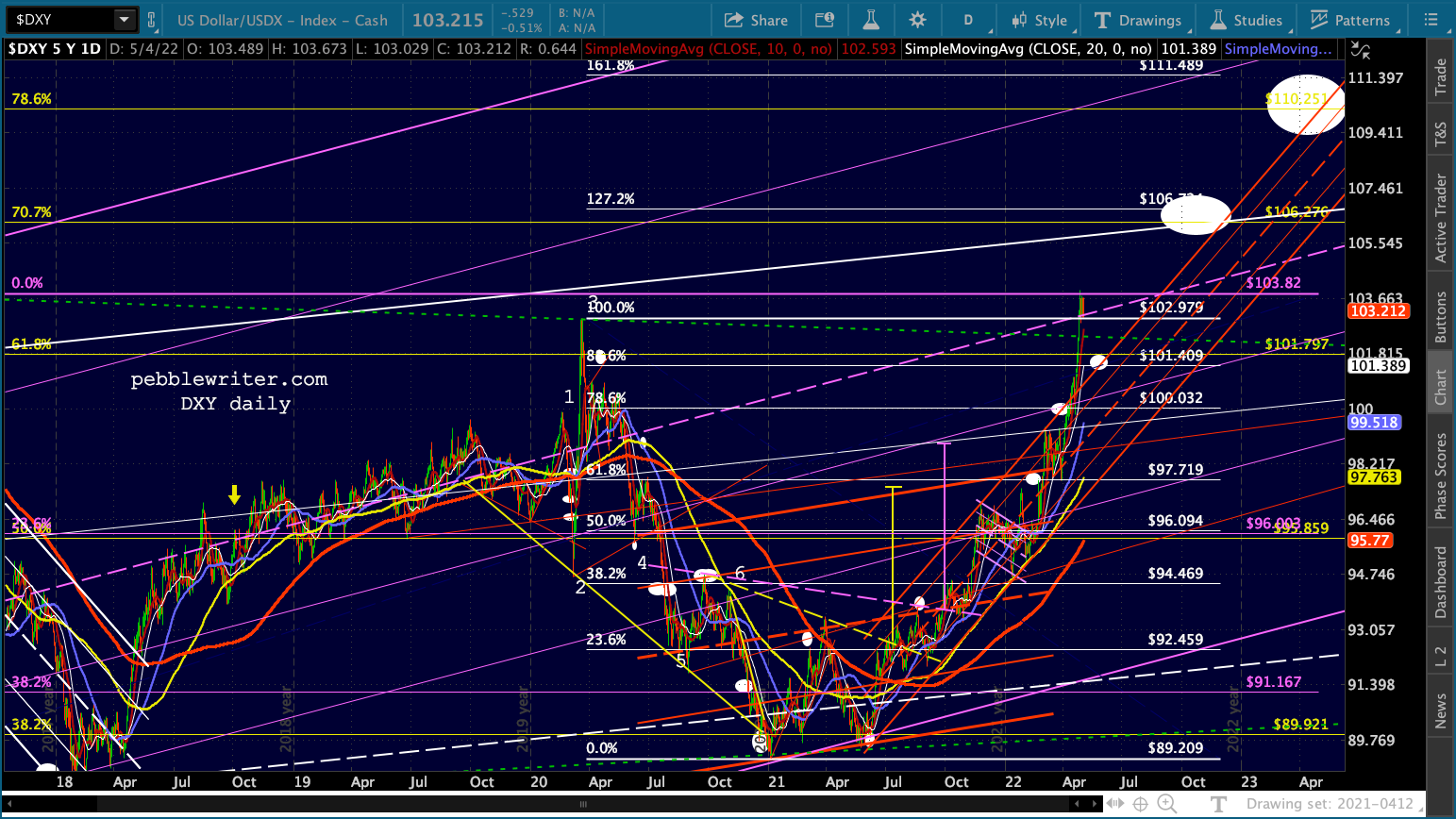Expand the $DXY symbol dropdown arrow
Screen dimensions: 1456x819
tap(124, 20)
